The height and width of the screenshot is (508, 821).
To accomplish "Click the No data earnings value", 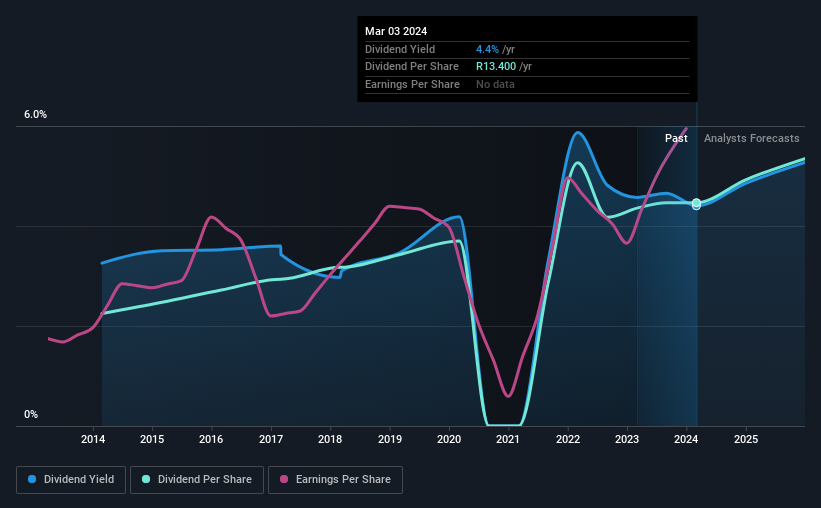I will pos(495,84).
